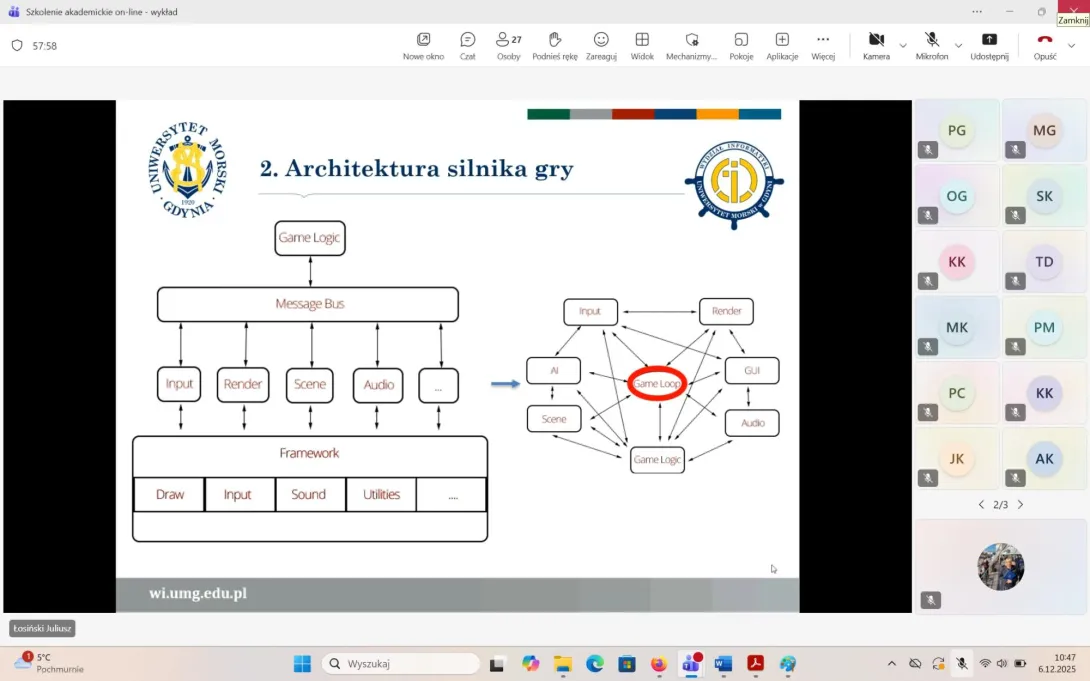Screen dimensions: 1090x681
Task: Raise hand with Podnieś rękę
Action: [555, 45]
